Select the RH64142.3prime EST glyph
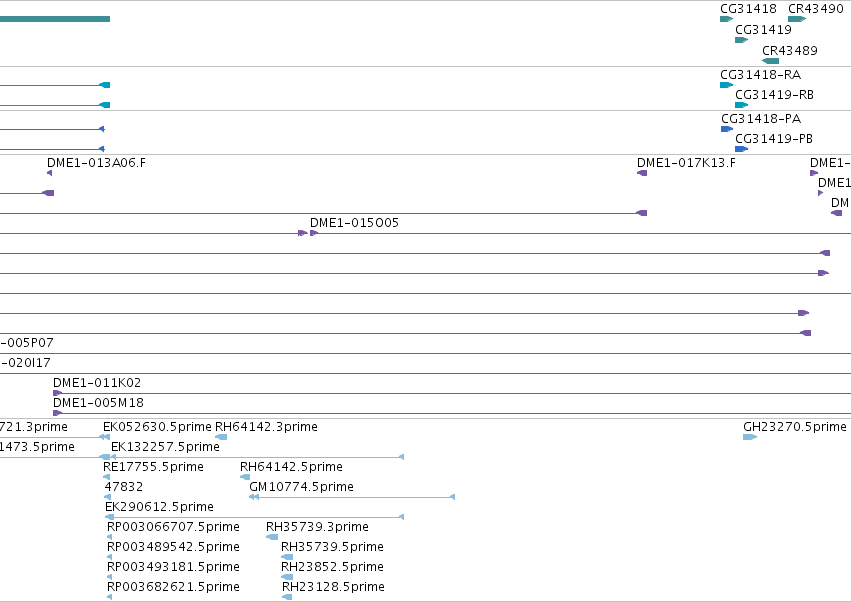 (221, 437)
